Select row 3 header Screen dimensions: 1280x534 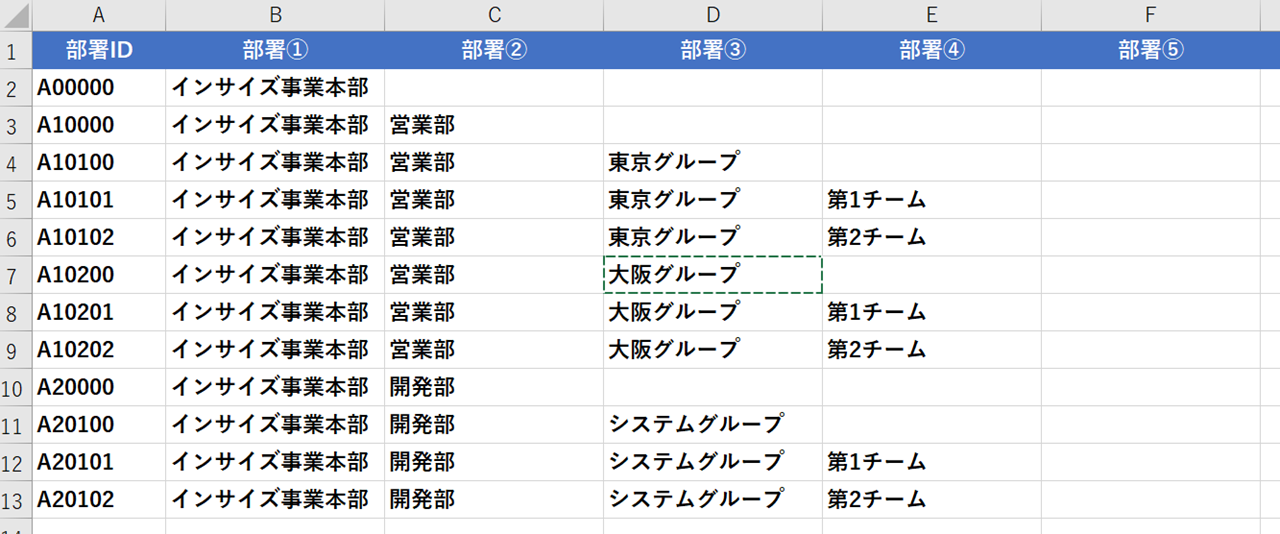[16, 125]
